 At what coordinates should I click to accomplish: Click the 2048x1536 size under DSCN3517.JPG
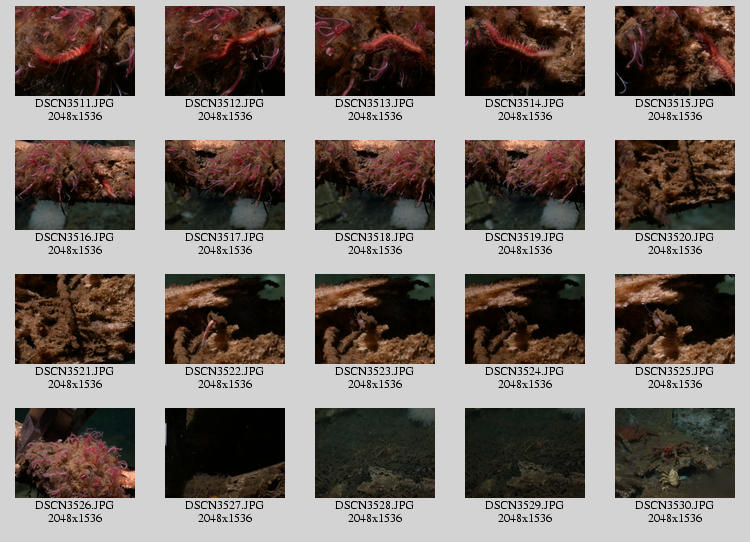[x=225, y=250]
